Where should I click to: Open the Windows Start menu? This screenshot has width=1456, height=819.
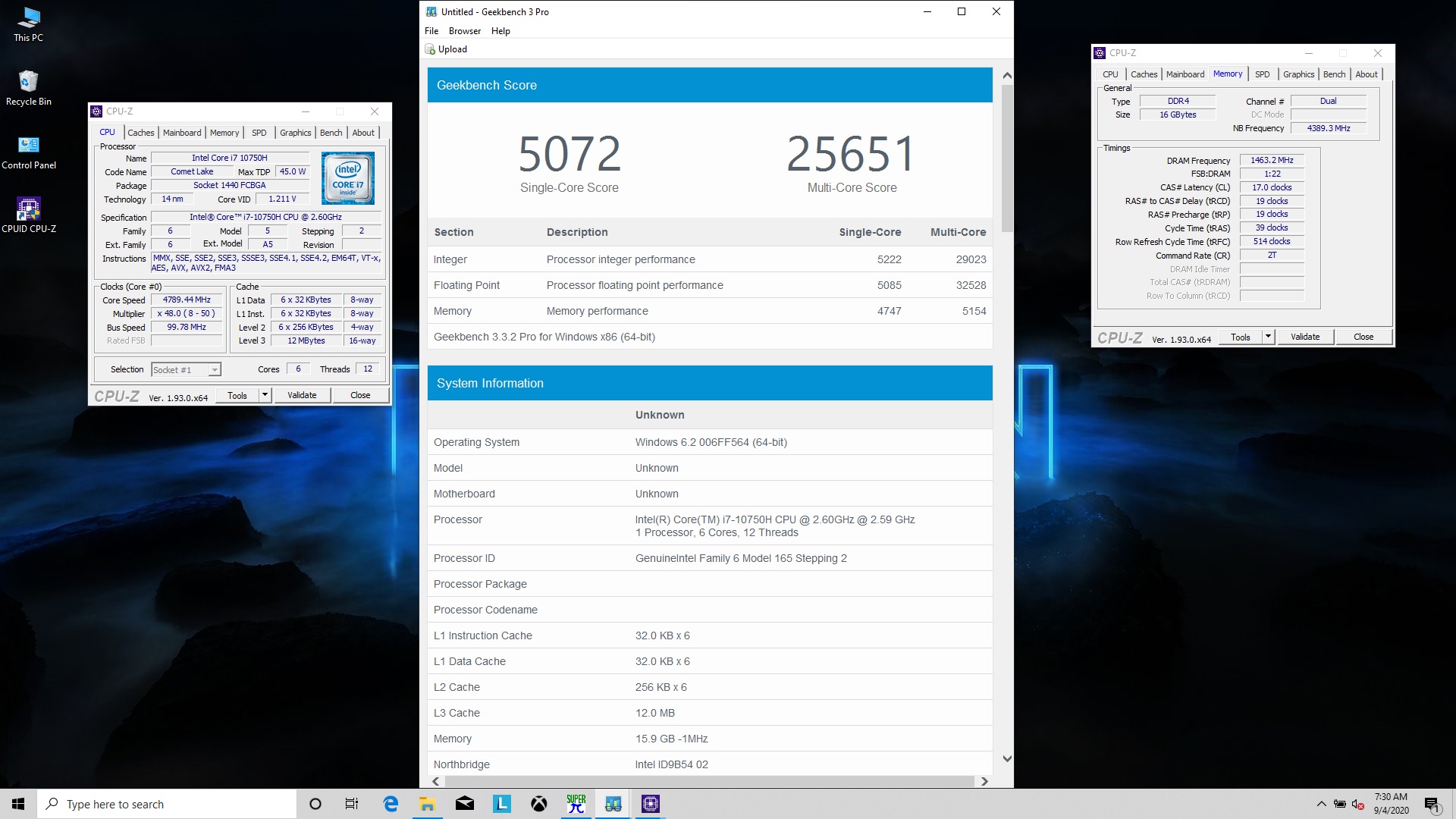(18, 804)
